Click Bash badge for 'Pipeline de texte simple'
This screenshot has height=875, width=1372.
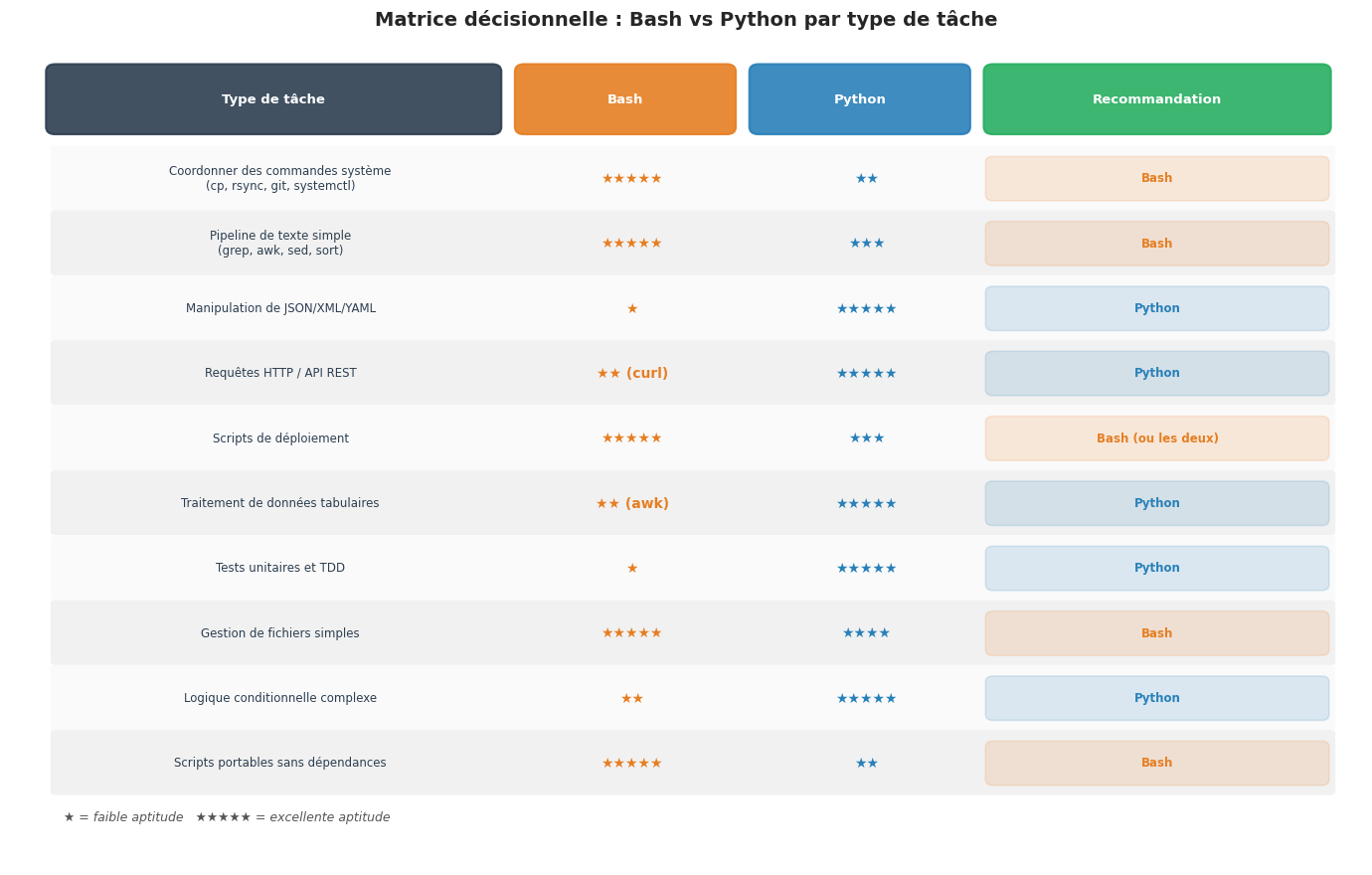point(1156,244)
